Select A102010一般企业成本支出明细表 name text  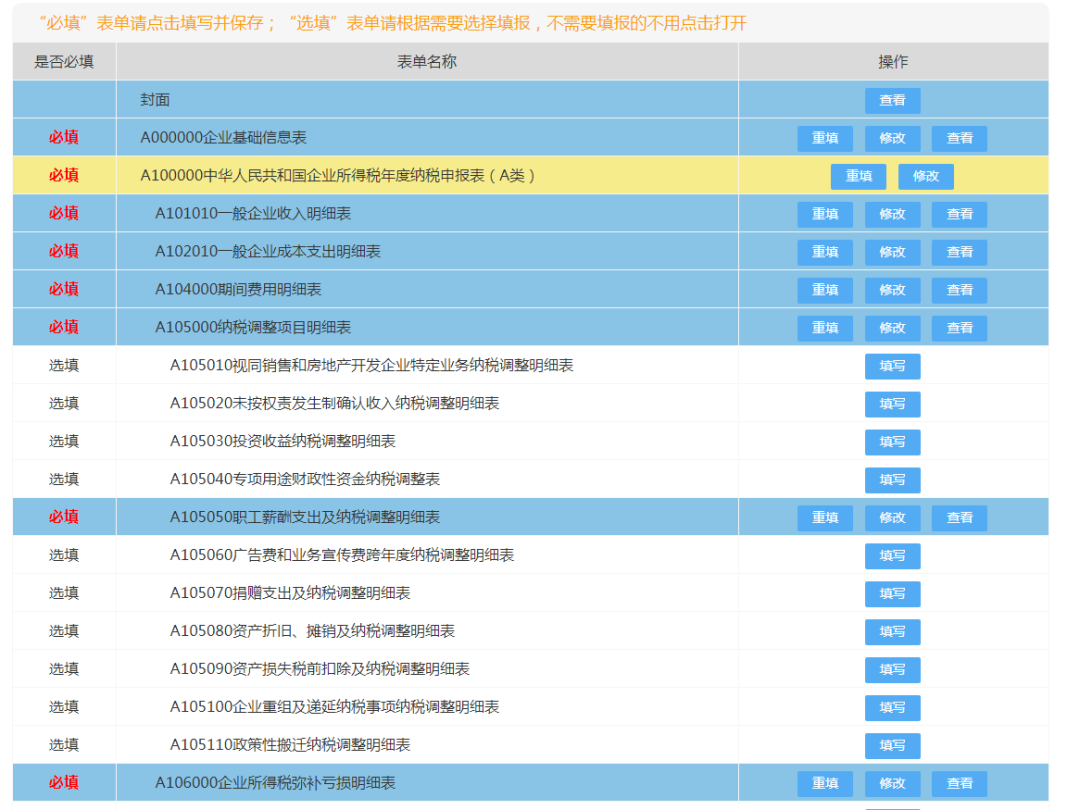[268, 251]
